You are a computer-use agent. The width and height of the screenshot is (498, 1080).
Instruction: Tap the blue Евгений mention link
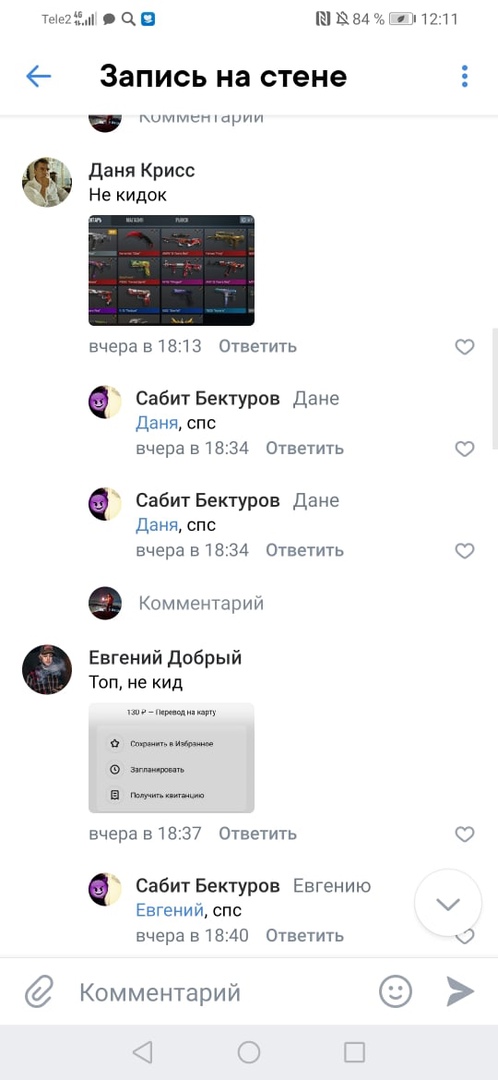tap(169, 910)
